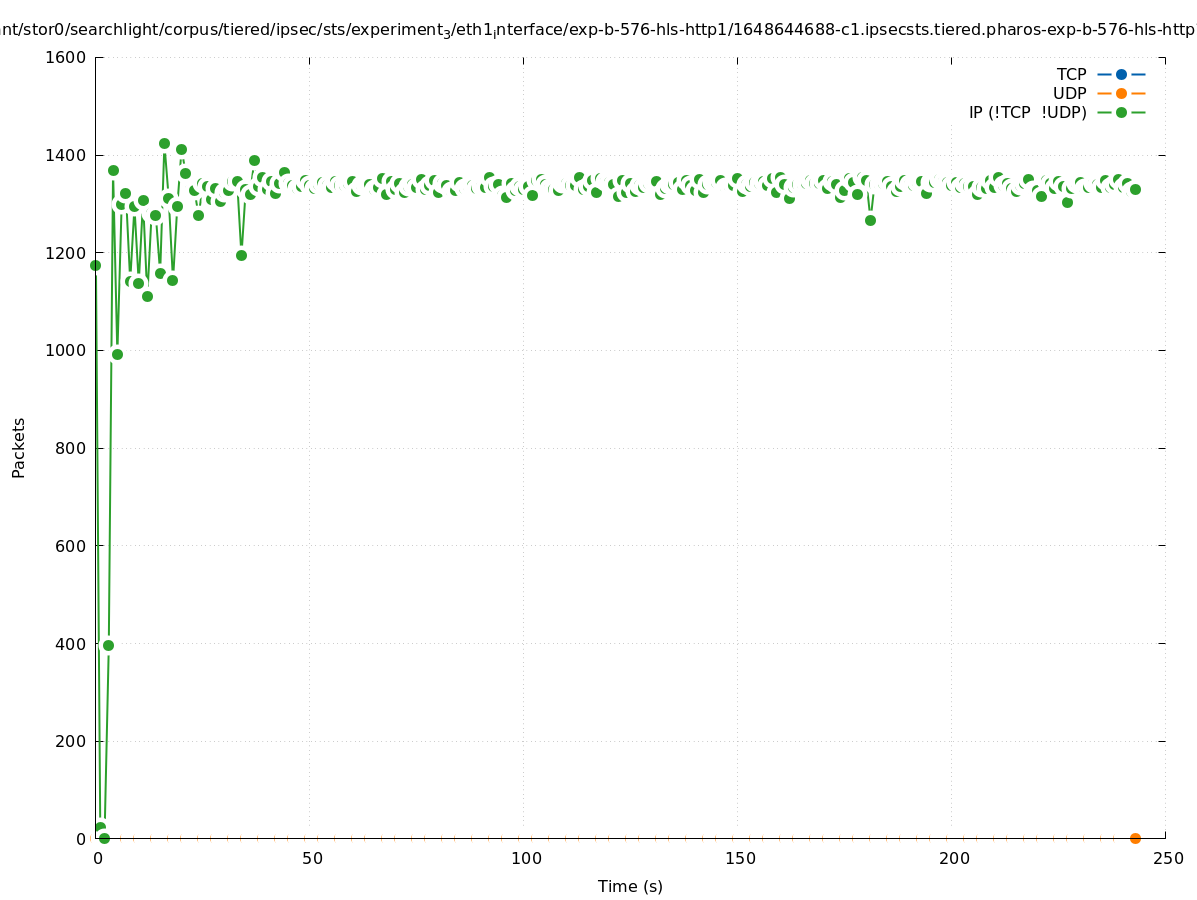Click the orange UDP data point at zero packets
Image resolution: width=1197 pixels, height=900 pixels.
click(1135, 838)
